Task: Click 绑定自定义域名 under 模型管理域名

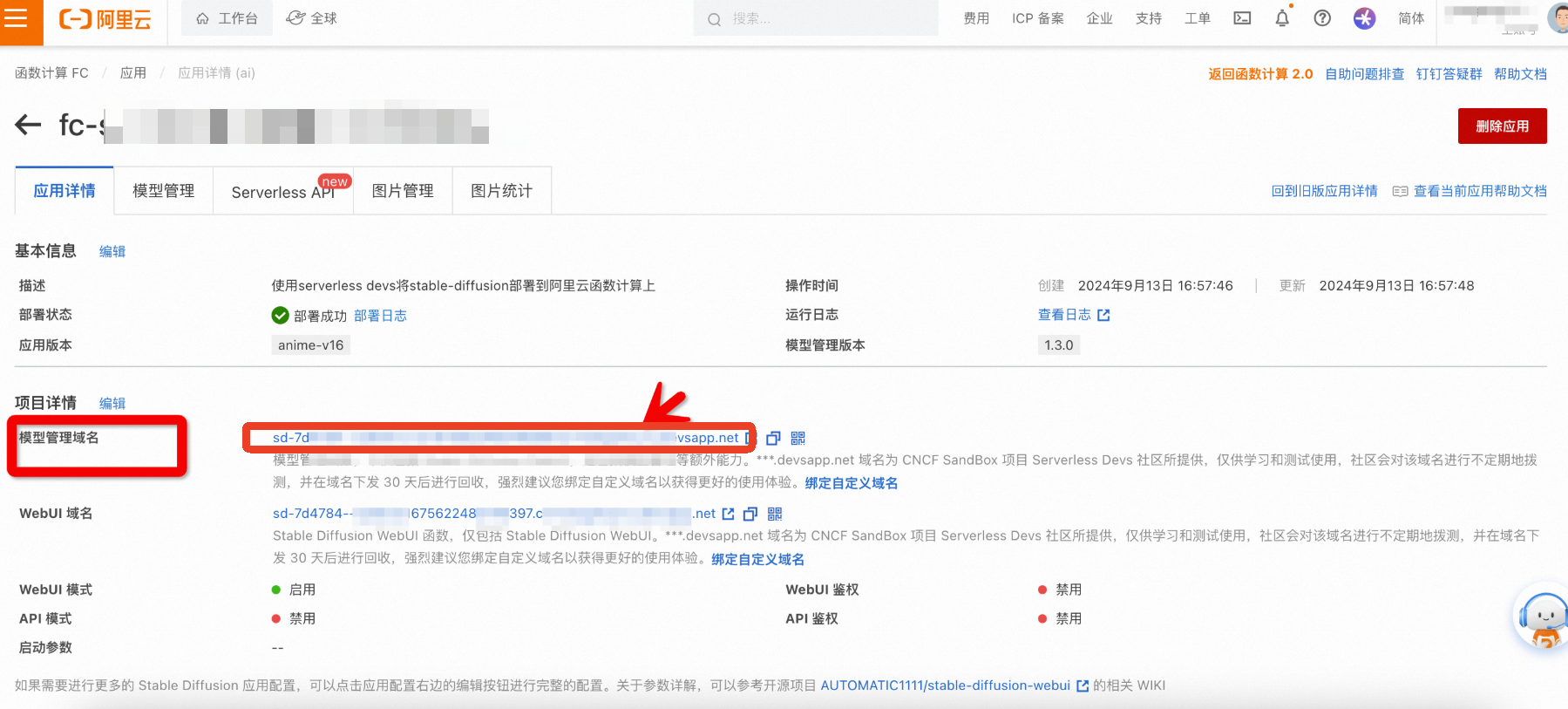Action: click(851, 483)
